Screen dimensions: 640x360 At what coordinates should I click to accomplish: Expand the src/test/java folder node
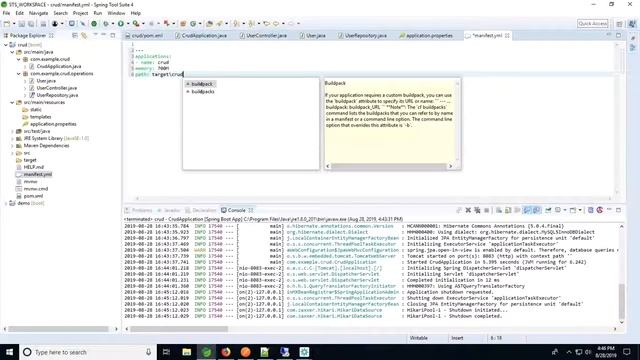(12, 131)
